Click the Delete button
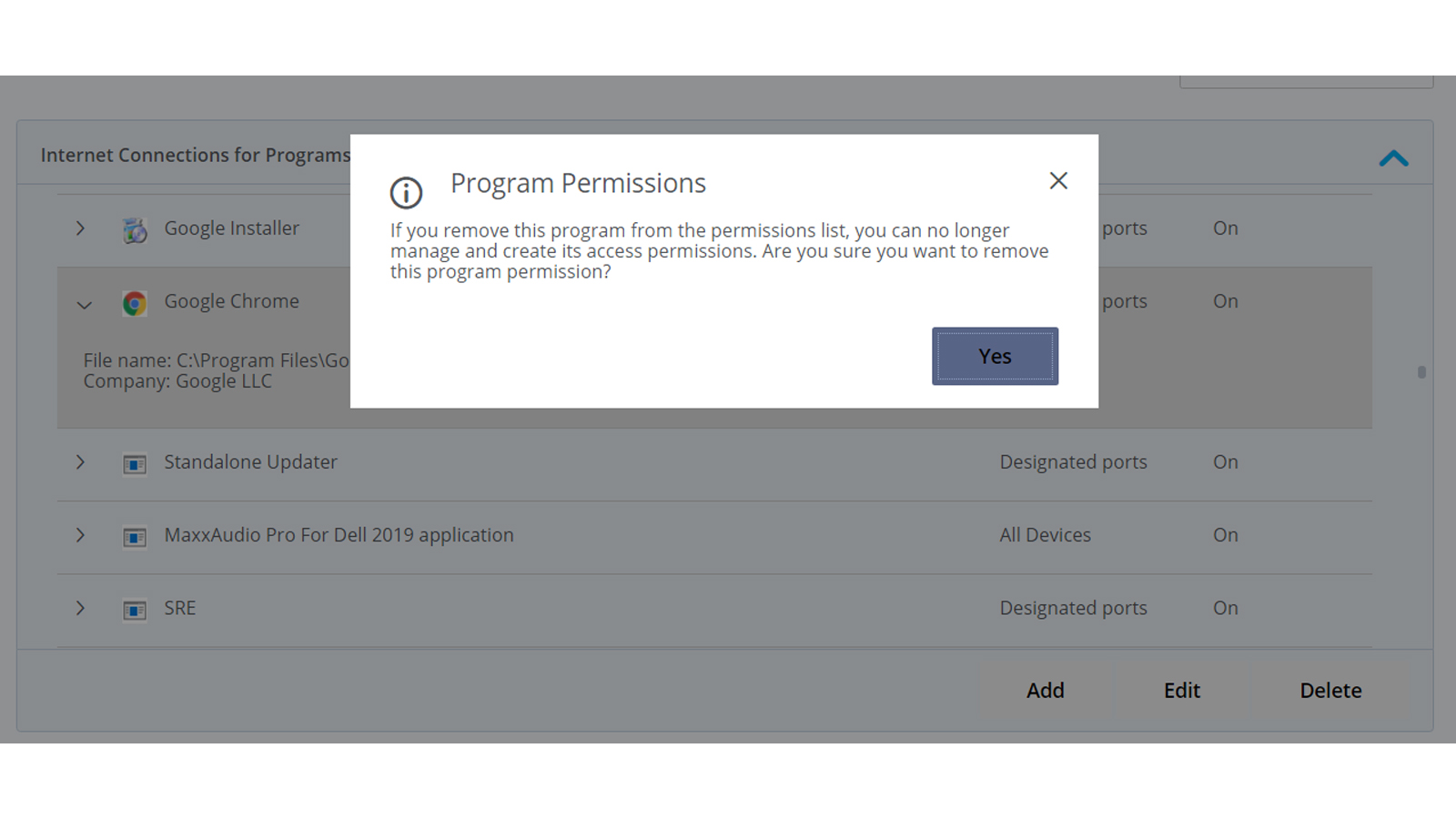The width and height of the screenshot is (1456, 819). tap(1330, 691)
